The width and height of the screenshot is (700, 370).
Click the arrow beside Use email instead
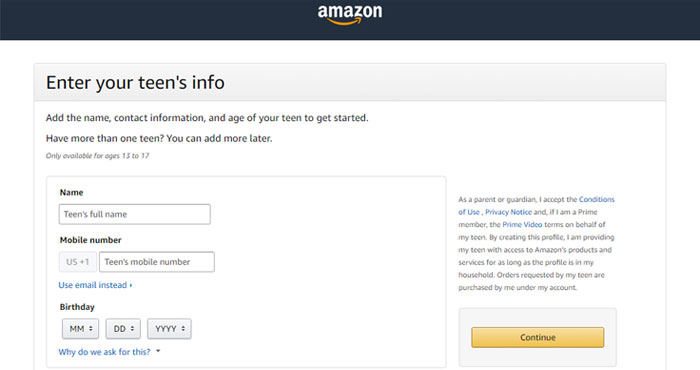point(131,285)
